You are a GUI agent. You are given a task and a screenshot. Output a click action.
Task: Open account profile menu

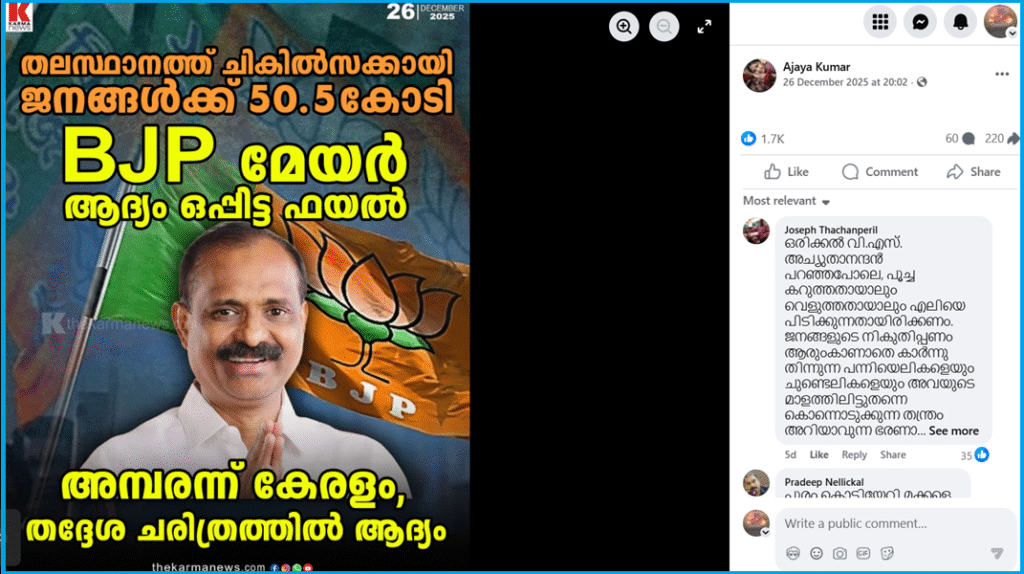[x=1000, y=22]
